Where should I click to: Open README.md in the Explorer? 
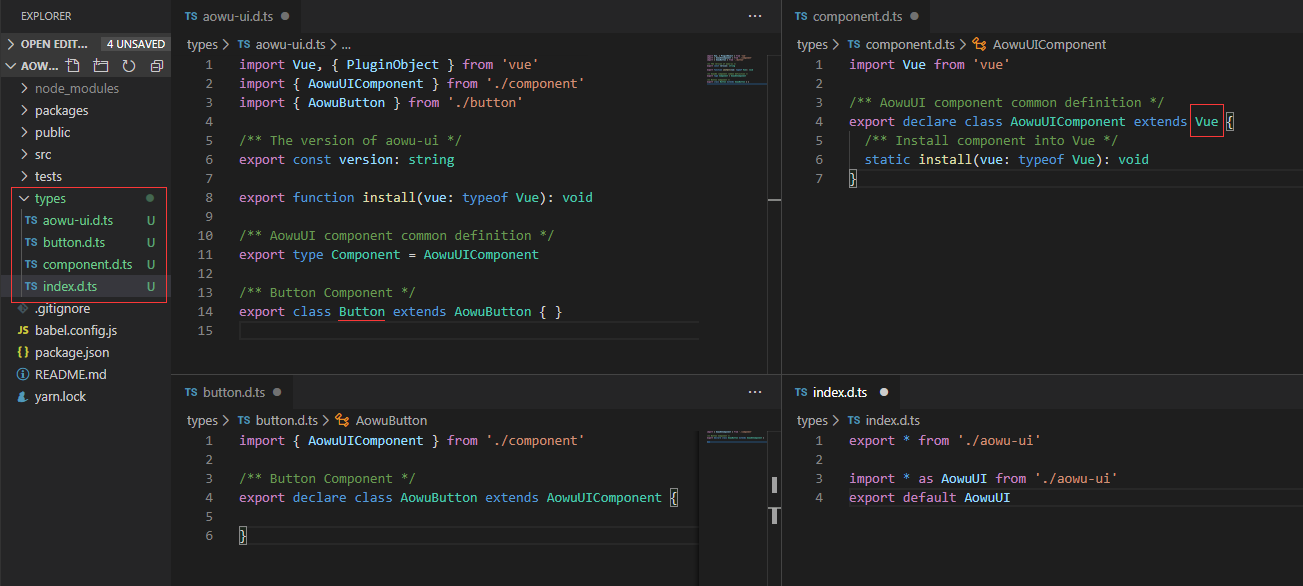click(70, 374)
